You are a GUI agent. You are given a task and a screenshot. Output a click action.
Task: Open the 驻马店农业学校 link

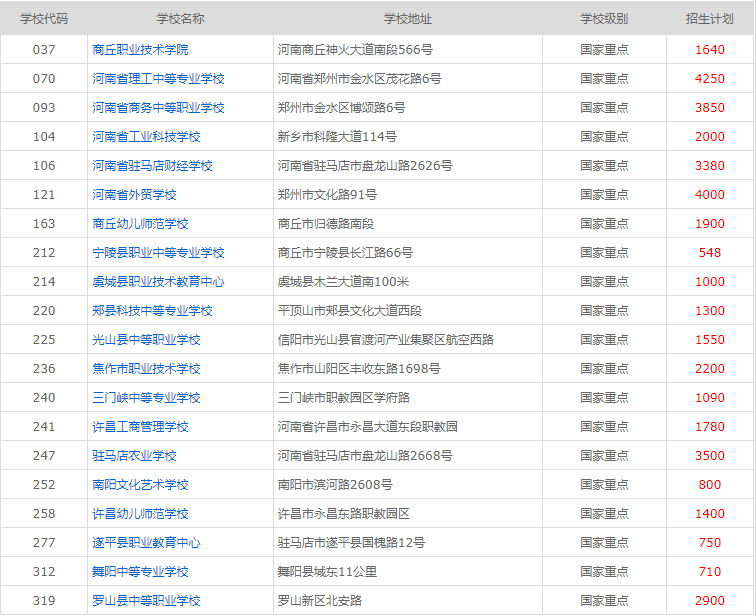134,455
